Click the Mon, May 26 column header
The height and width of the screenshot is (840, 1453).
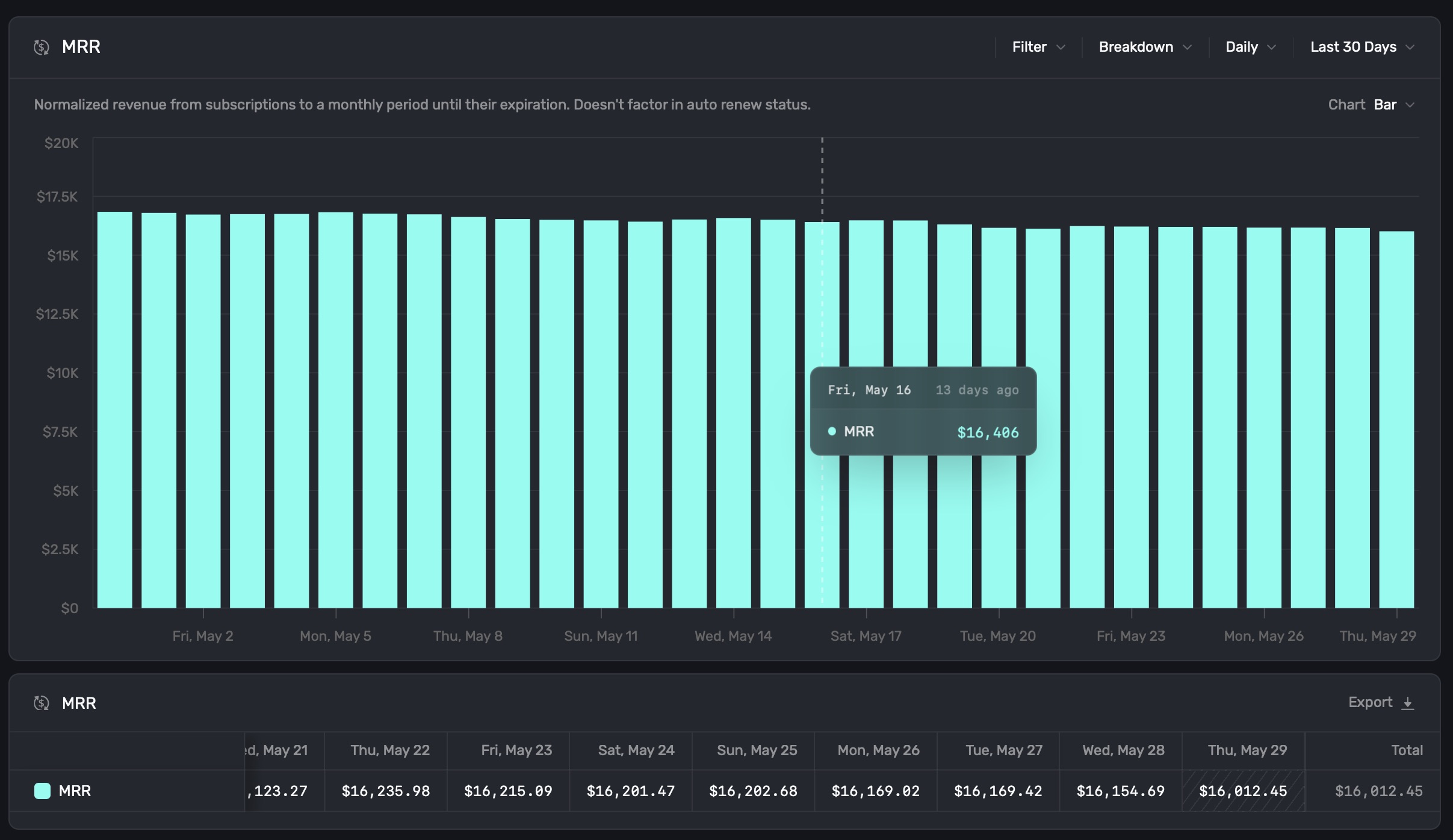878,750
